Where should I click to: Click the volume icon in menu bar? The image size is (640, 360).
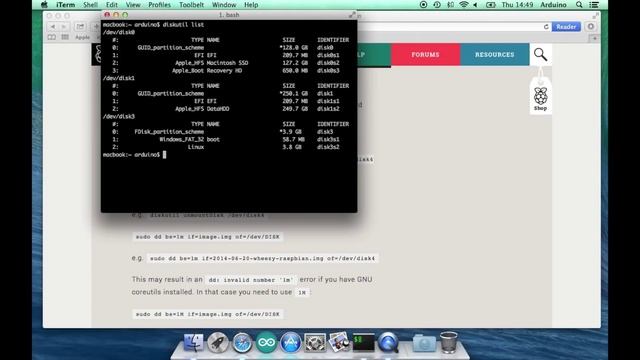point(476,5)
